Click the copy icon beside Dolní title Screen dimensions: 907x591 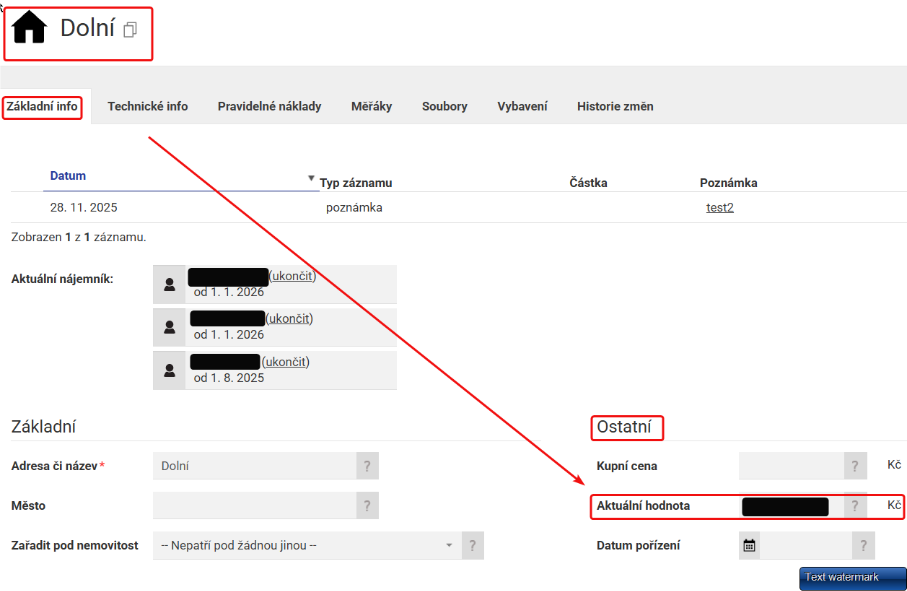pyautogui.click(x=130, y=31)
